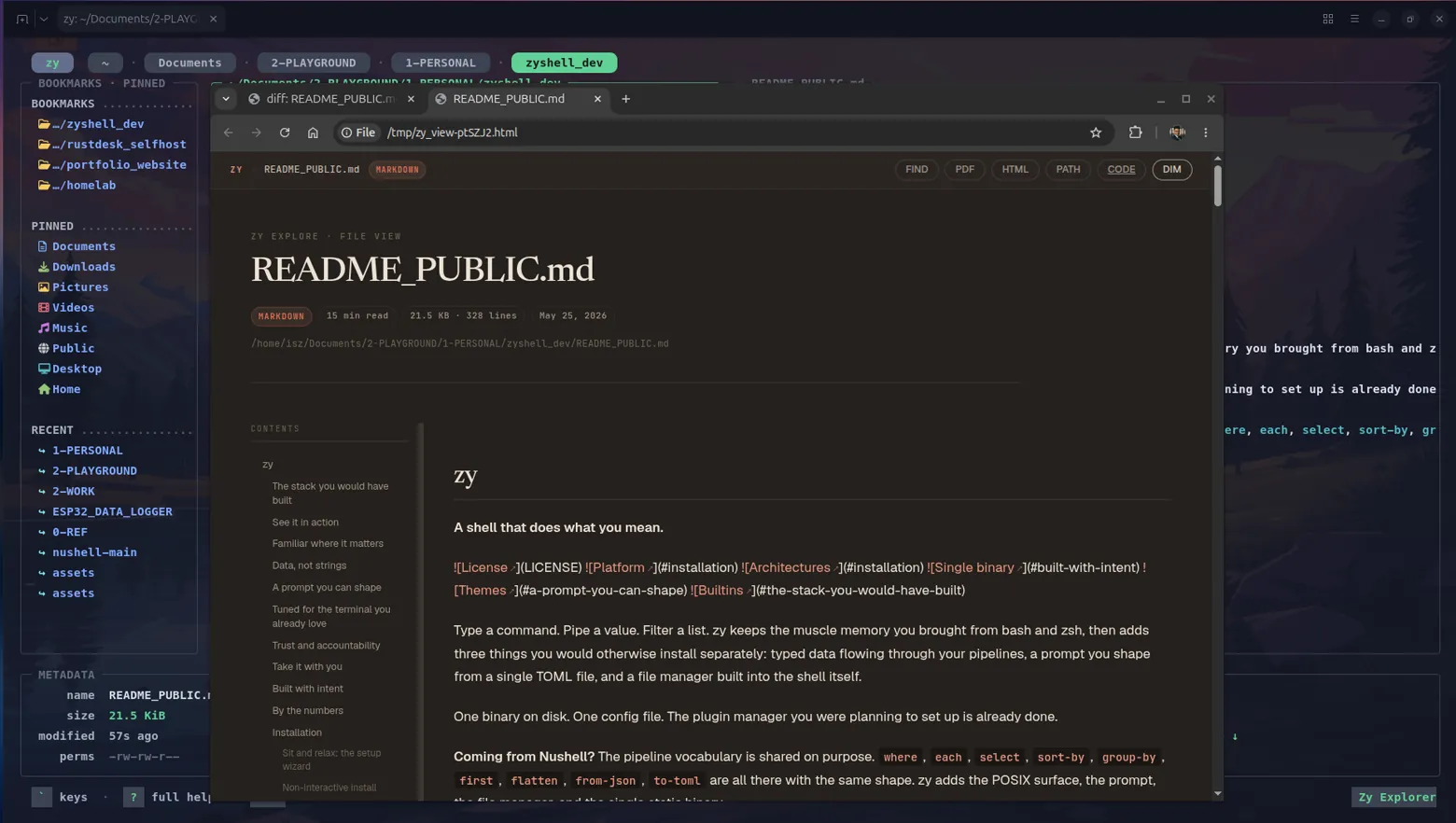Open the ../portfolio_website bookmark
Screen dimensions: 1456x823
click(112, 165)
